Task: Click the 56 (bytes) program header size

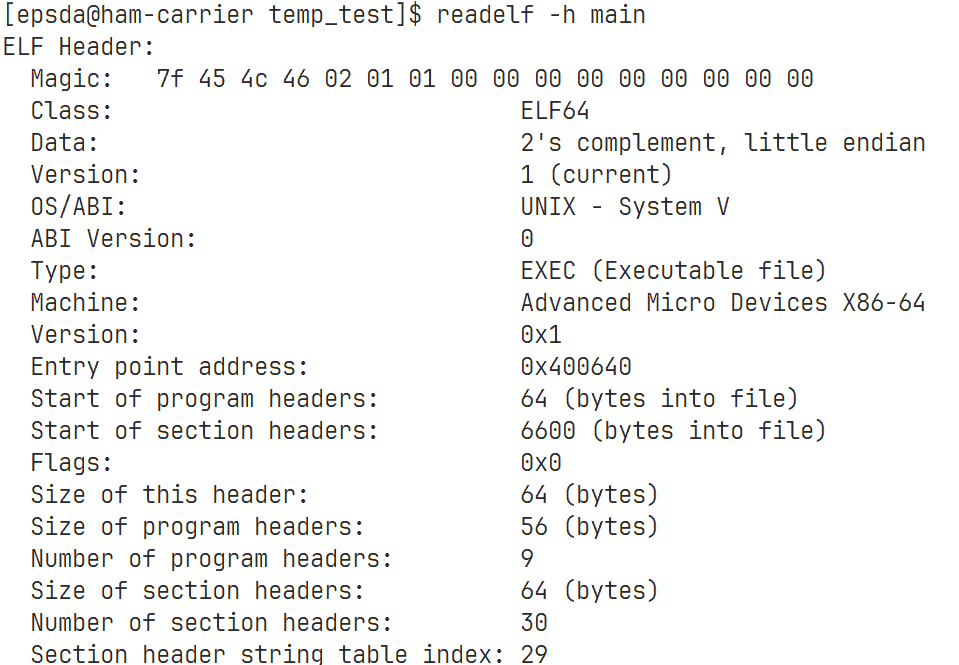Action: pos(590,526)
